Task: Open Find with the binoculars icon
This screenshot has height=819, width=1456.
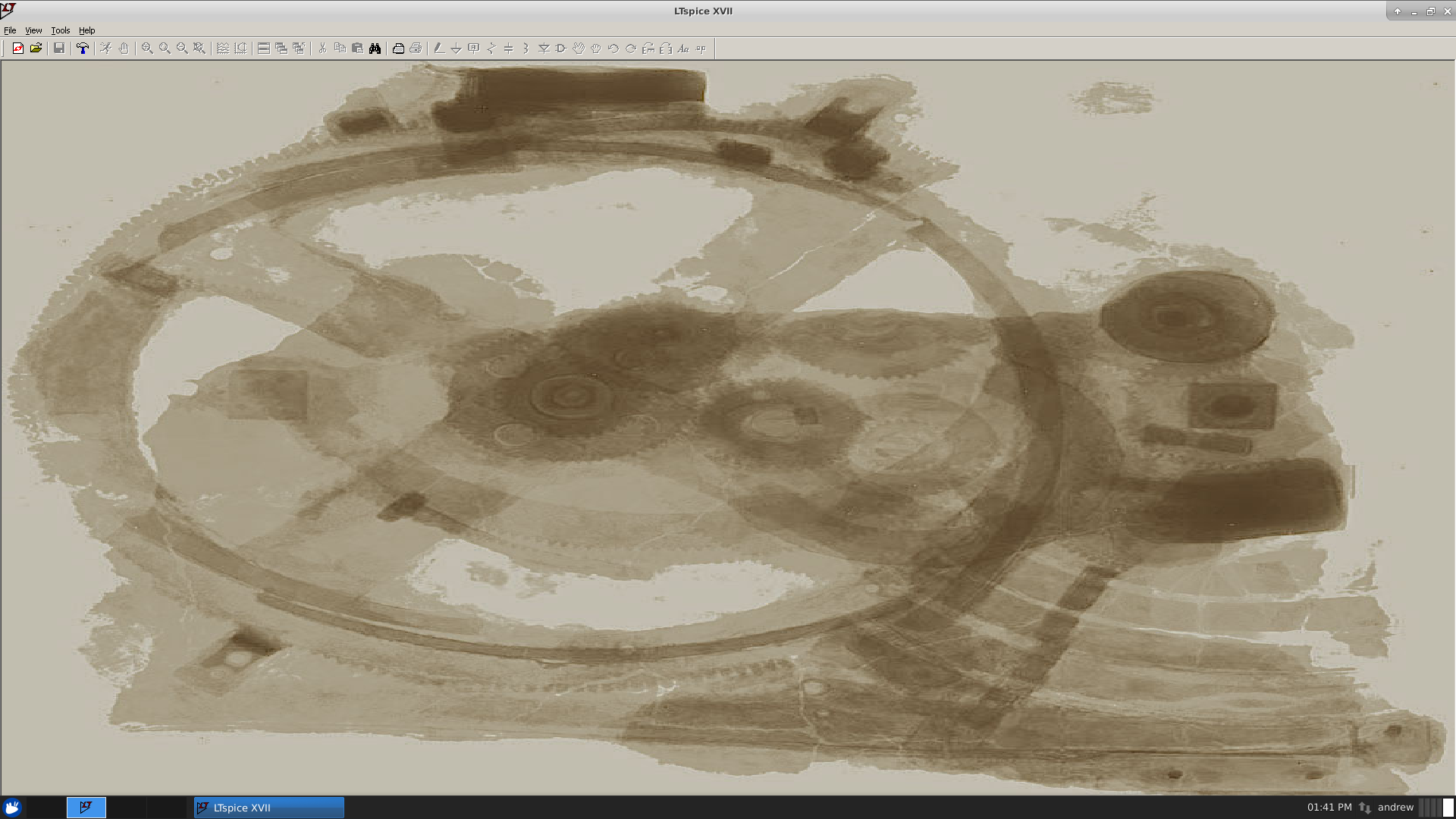Action: 375,49
